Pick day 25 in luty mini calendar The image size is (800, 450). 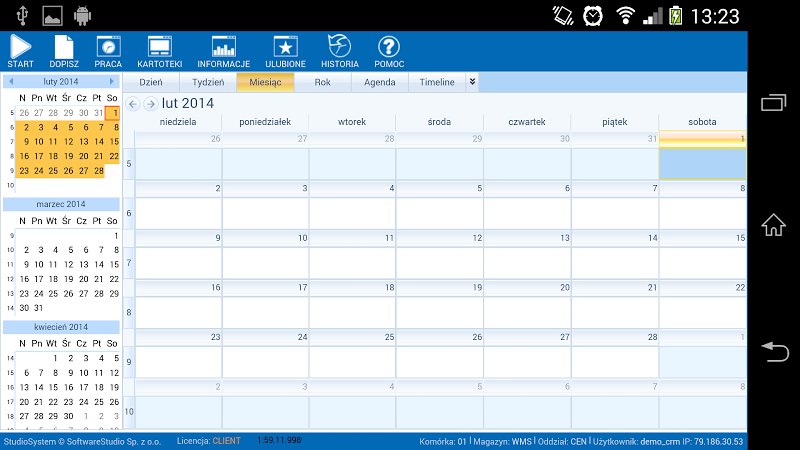(x=53, y=171)
